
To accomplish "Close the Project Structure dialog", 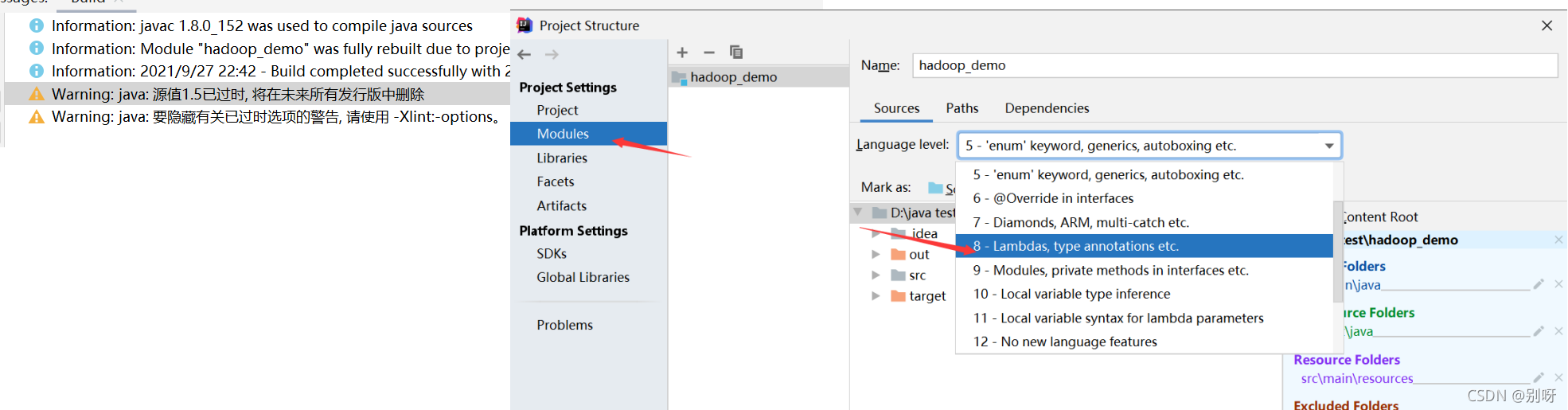I will point(1547,25).
